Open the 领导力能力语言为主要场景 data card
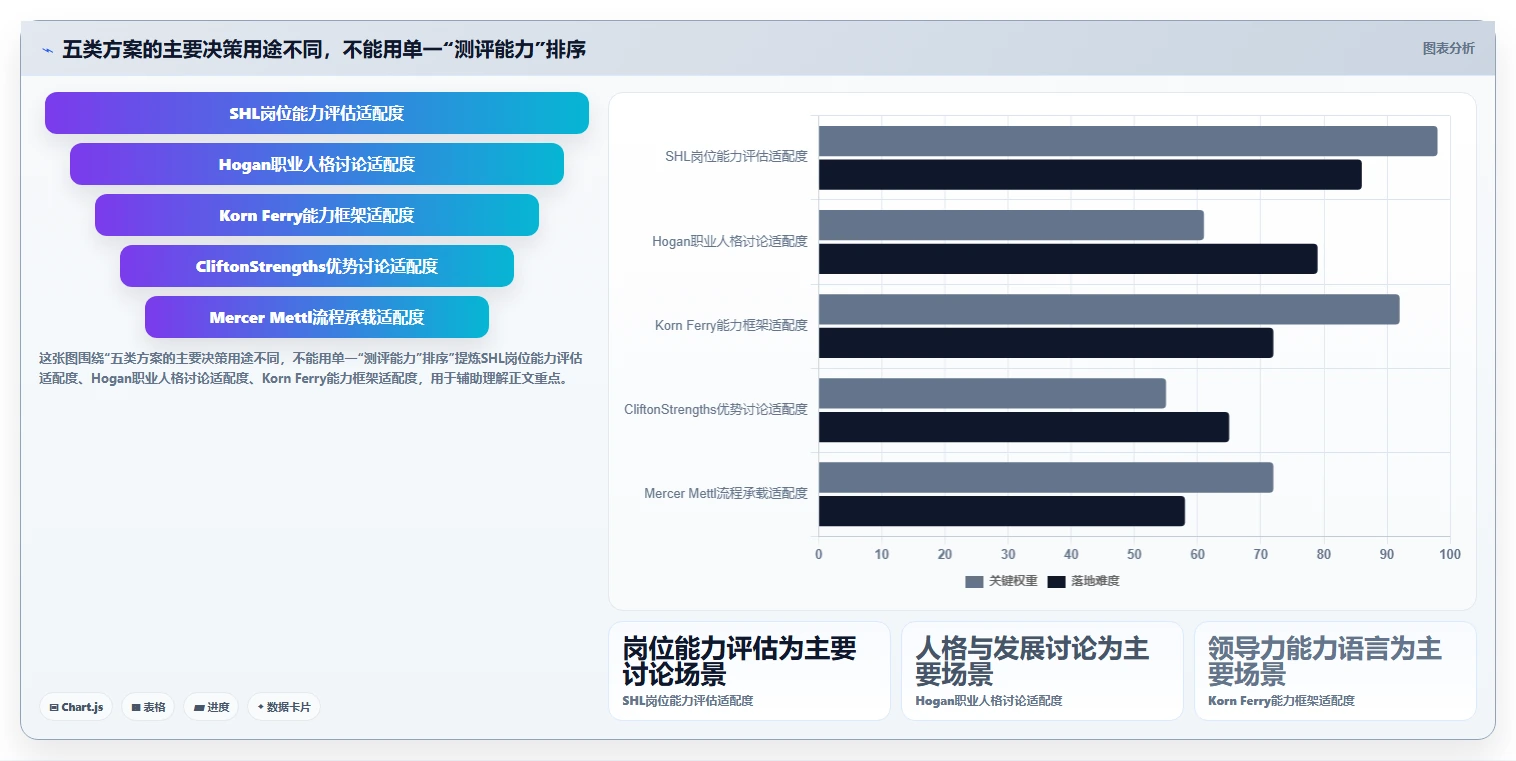 click(1335, 671)
